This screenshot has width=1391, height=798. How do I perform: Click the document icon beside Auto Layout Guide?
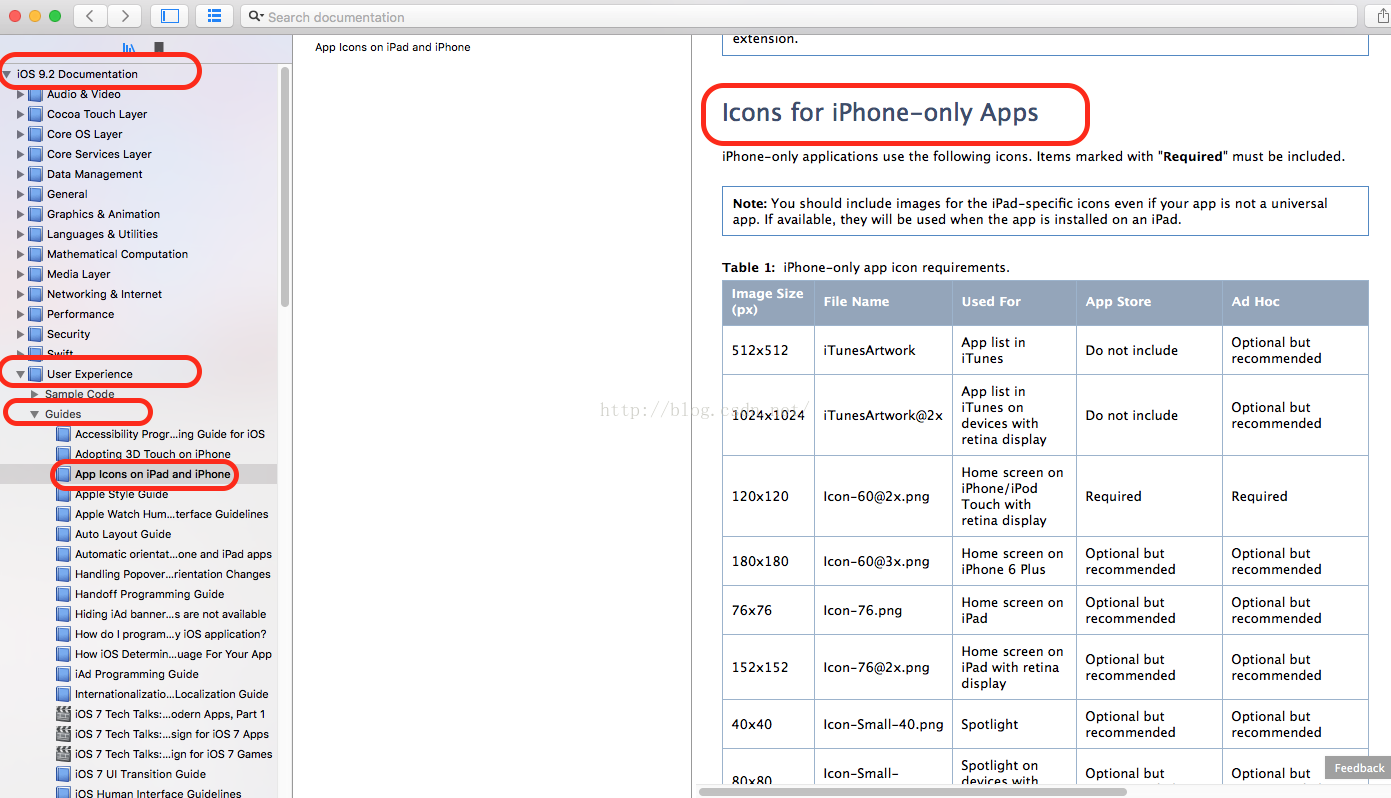(x=64, y=534)
